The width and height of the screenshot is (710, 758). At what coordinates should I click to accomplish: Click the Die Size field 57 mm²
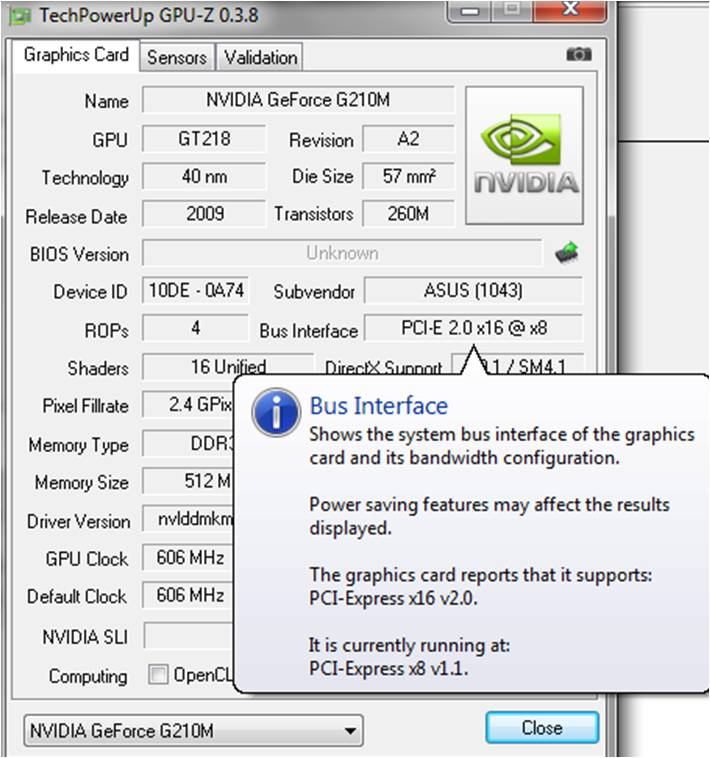point(408,176)
